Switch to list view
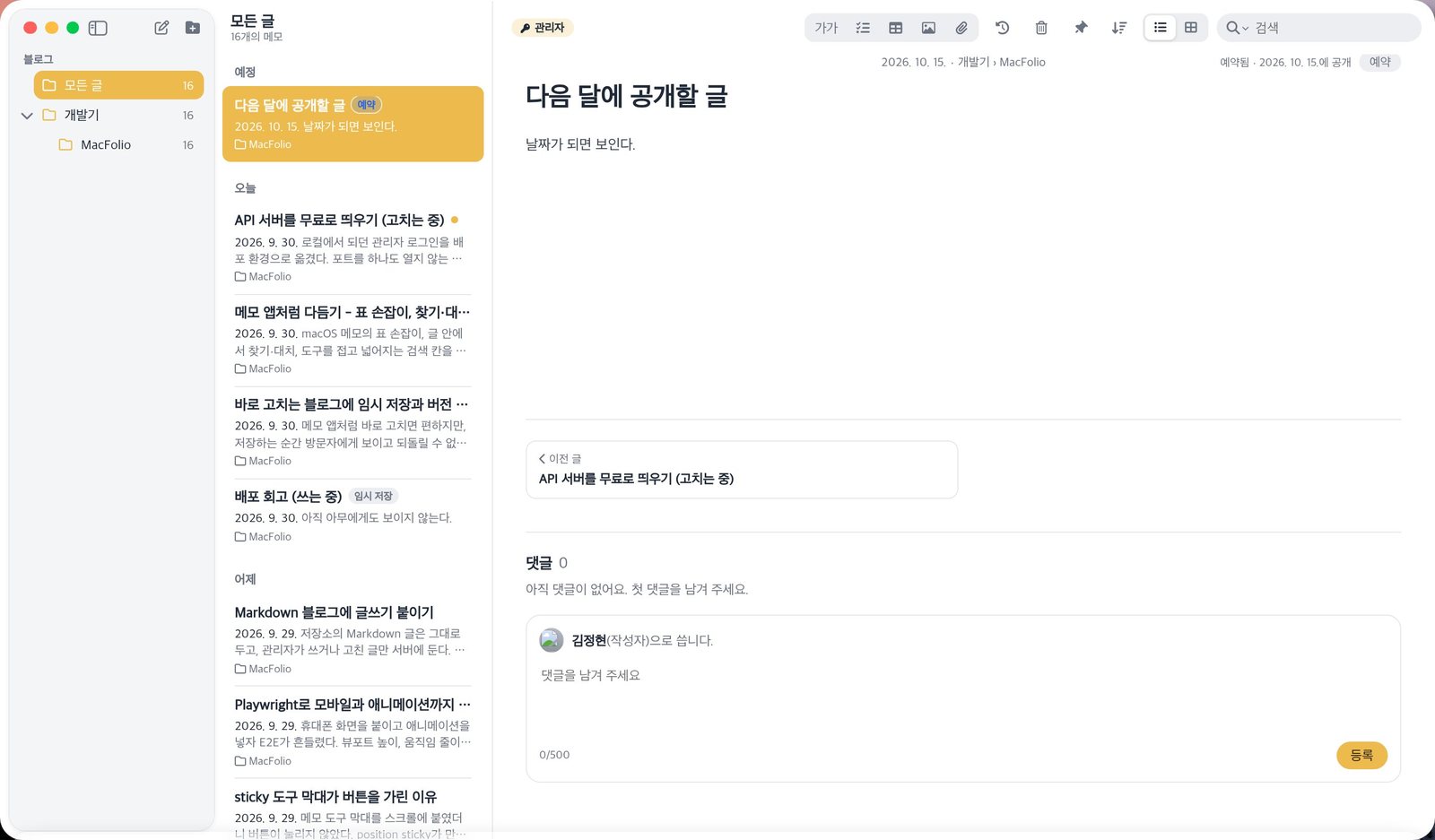This screenshot has width=1435, height=840. pyautogui.click(x=1160, y=28)
